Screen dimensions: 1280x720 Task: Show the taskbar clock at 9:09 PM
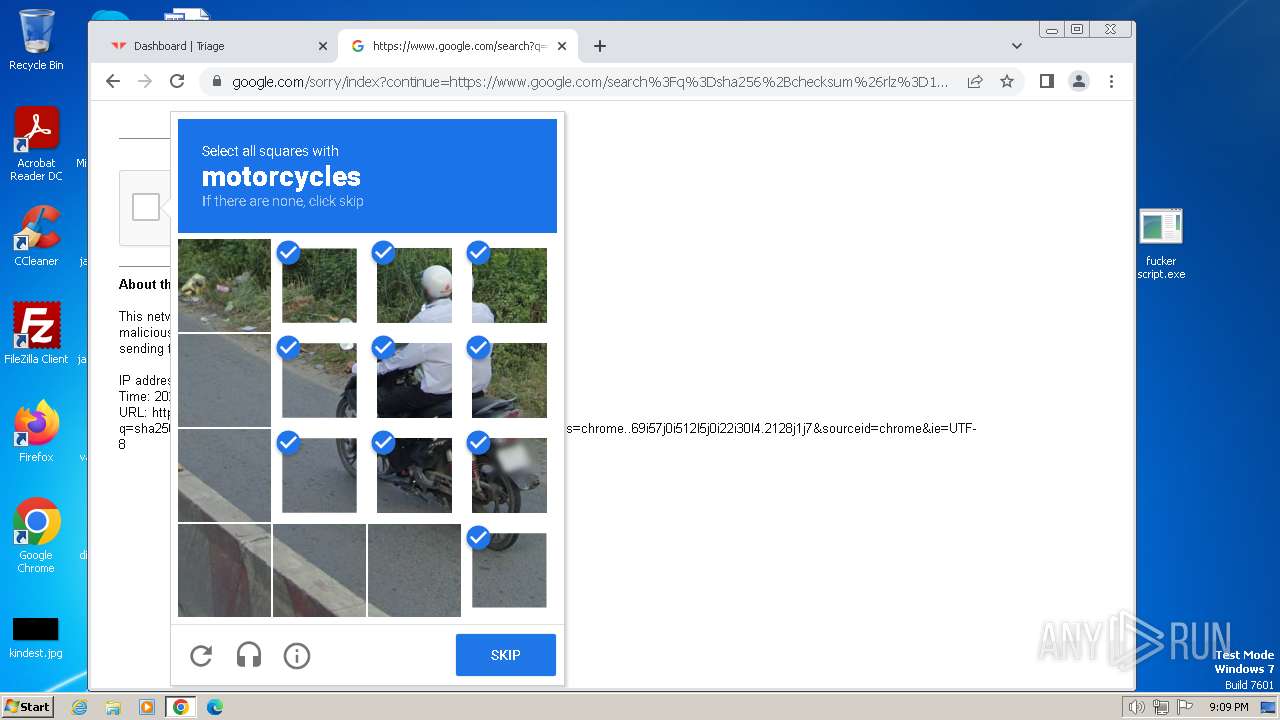coord(1228,707)
